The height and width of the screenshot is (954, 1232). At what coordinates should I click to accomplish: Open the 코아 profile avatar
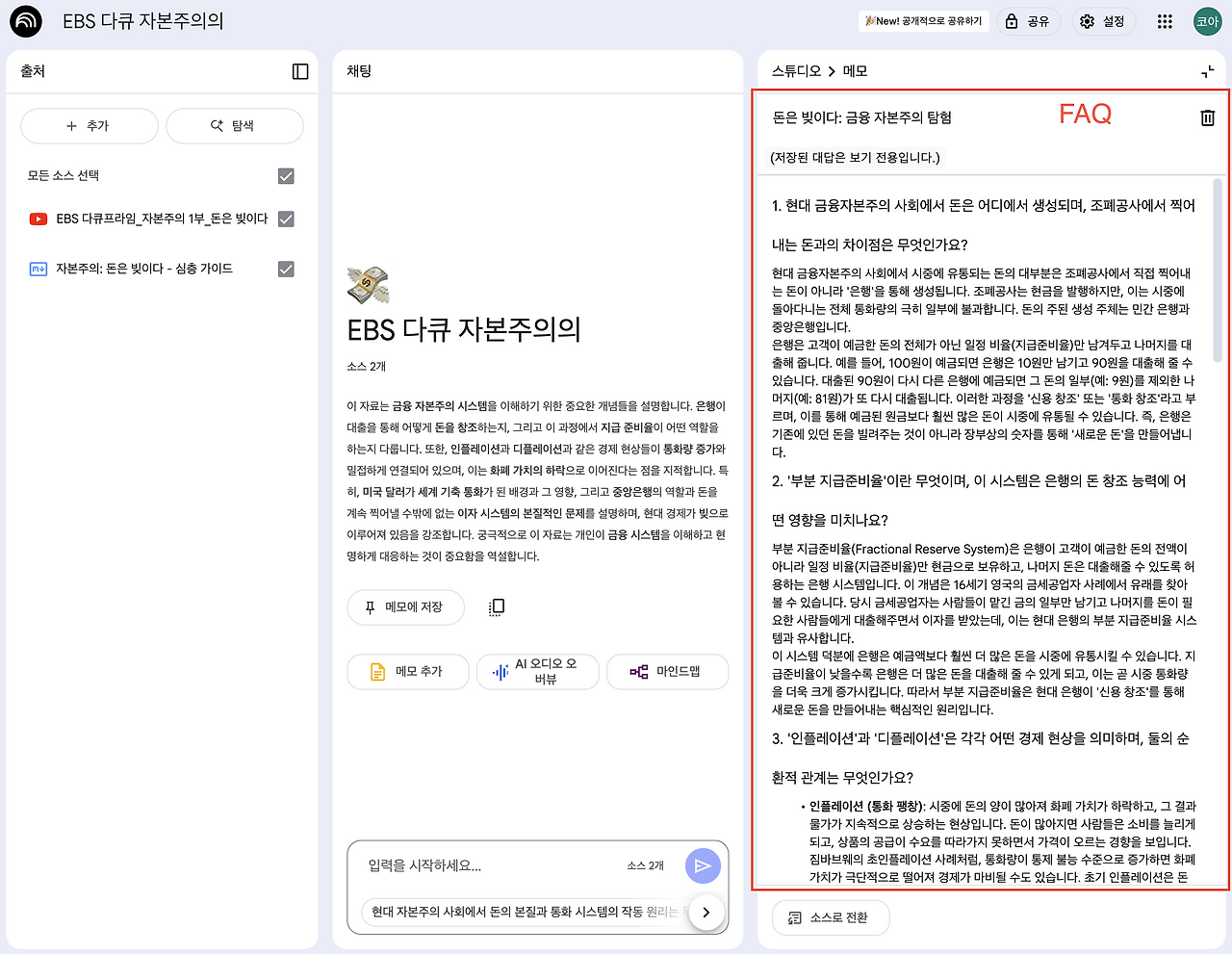(1207, 21)
